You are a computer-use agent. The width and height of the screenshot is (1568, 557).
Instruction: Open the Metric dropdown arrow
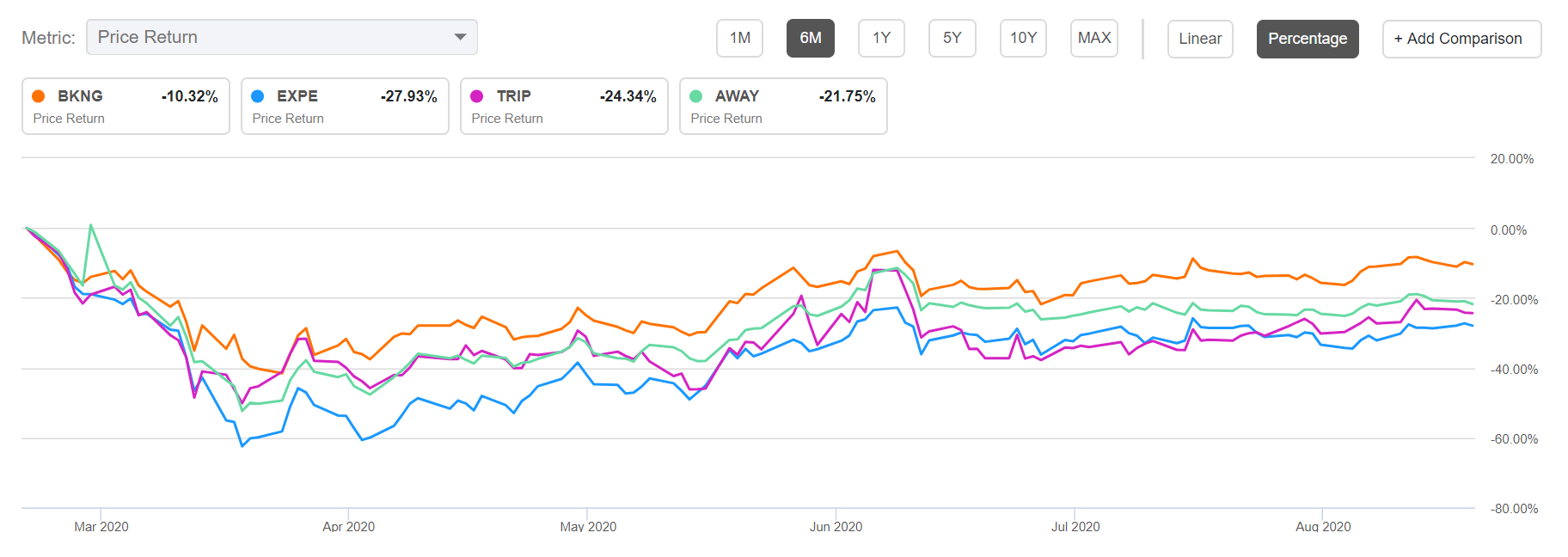460,37
